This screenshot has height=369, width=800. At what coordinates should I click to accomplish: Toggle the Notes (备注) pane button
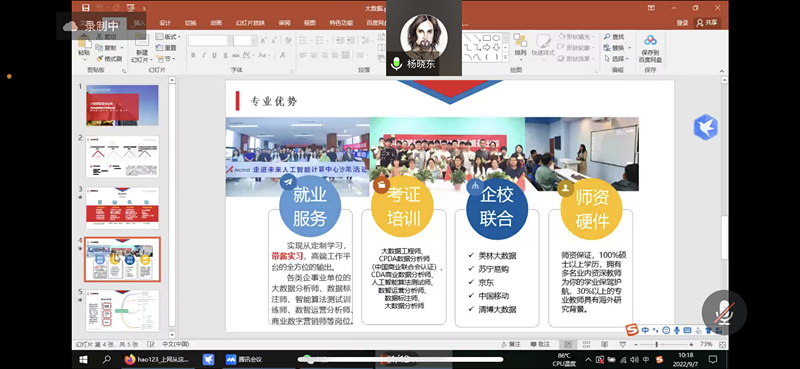[511, 345]
